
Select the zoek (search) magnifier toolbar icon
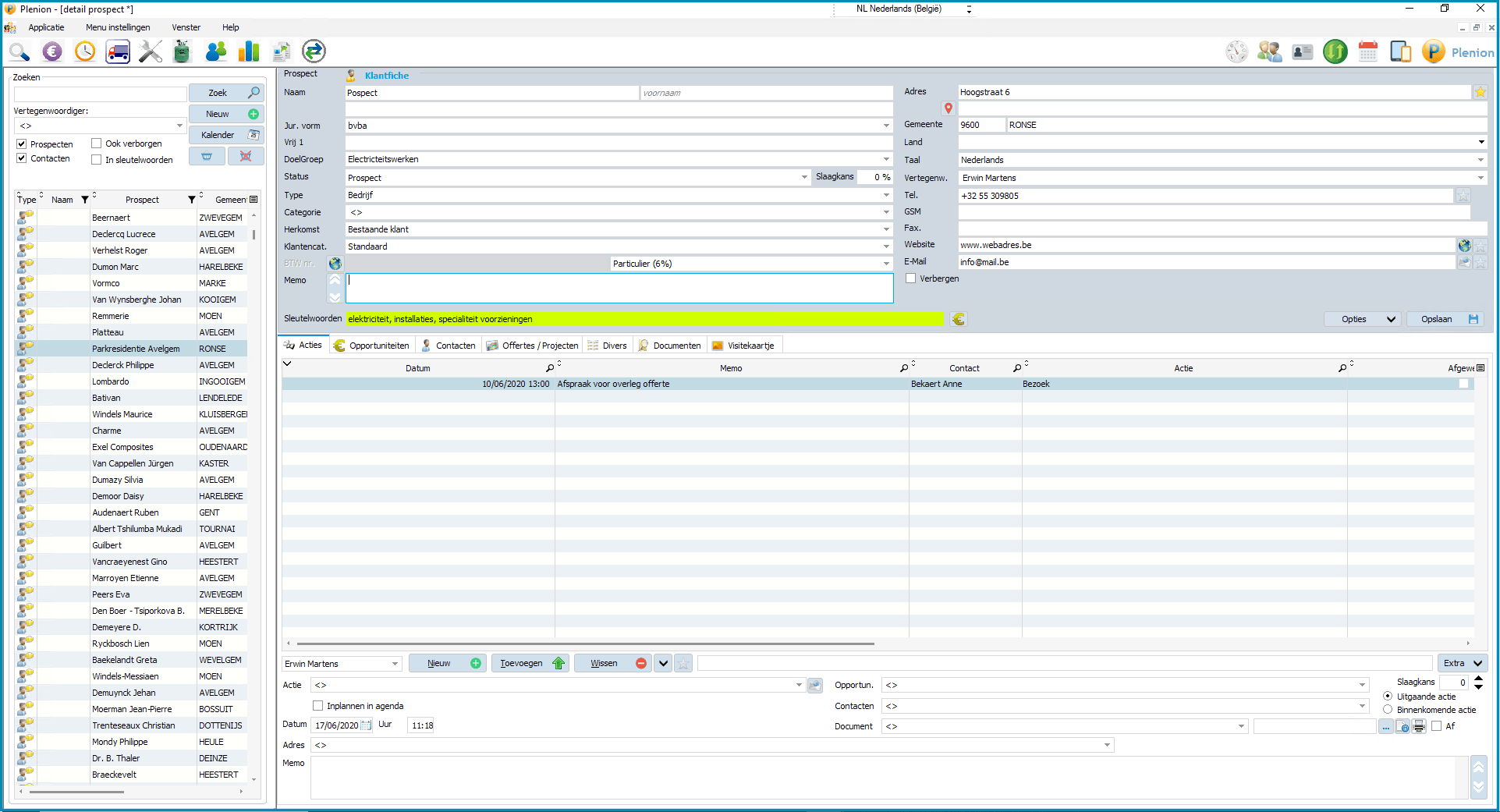pyautogui.click(x=20, y=51)
